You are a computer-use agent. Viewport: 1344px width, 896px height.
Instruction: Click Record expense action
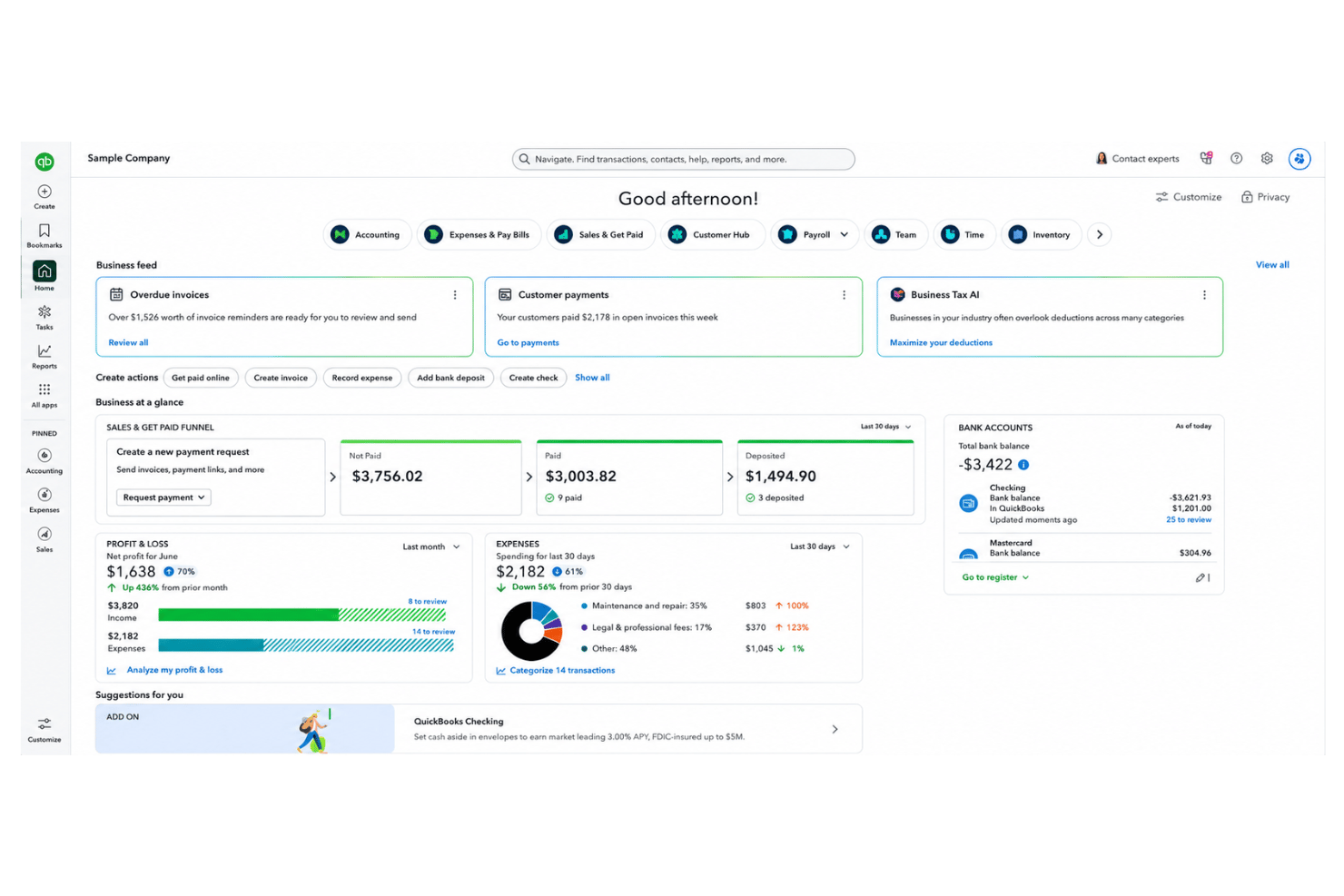(362, 378)
